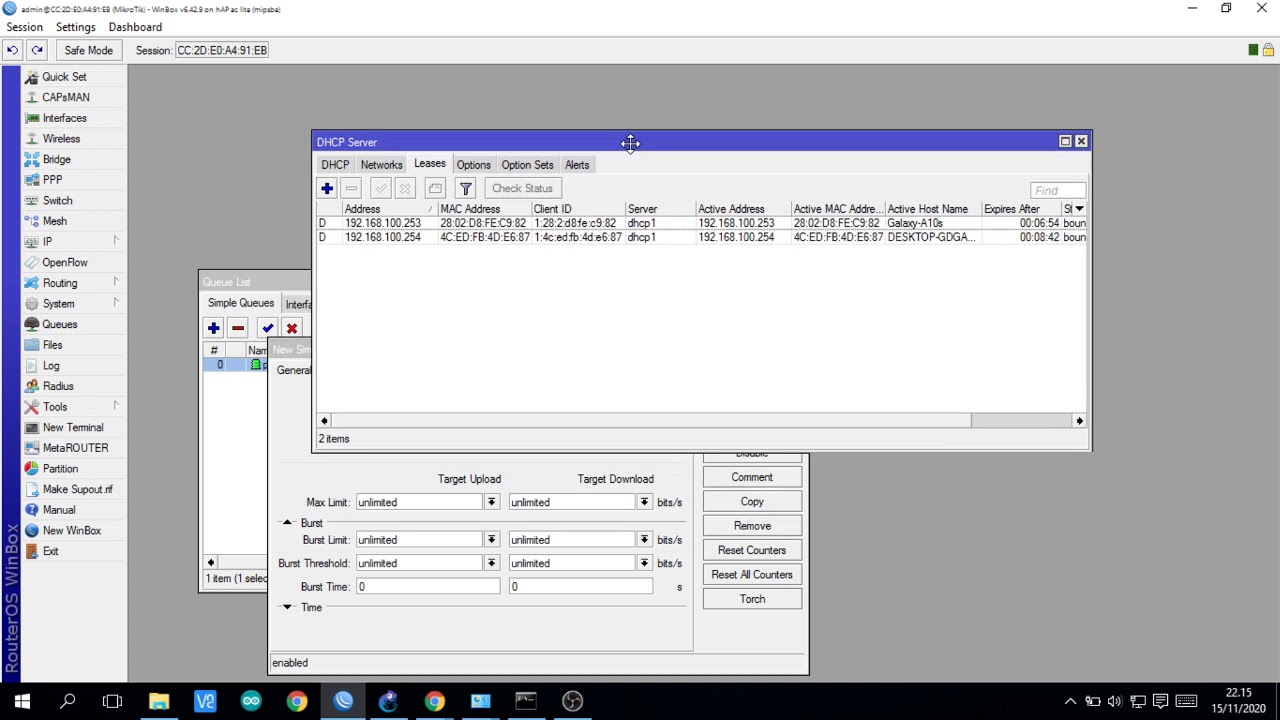Click the redo arrow in WinBox toolbar
Screen dimensions: 1280x720
tap(37, 50)
